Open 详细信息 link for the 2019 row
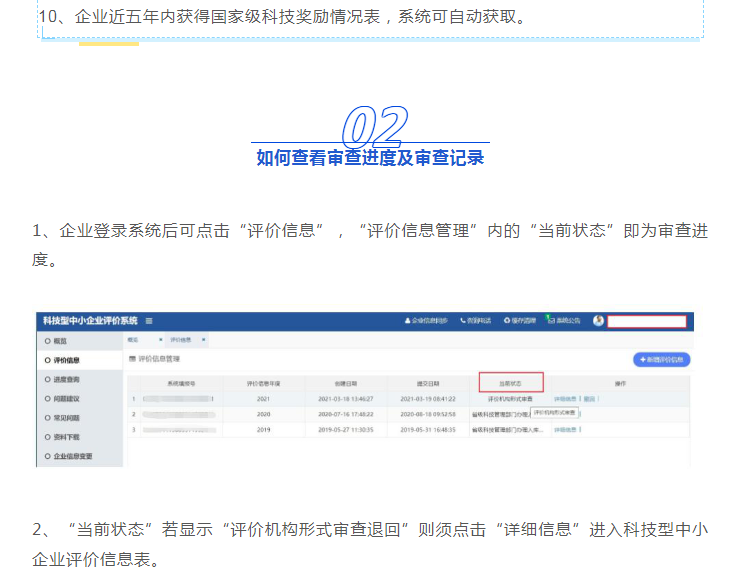This screenshot has width=735, height=585. tap(566, 429)
